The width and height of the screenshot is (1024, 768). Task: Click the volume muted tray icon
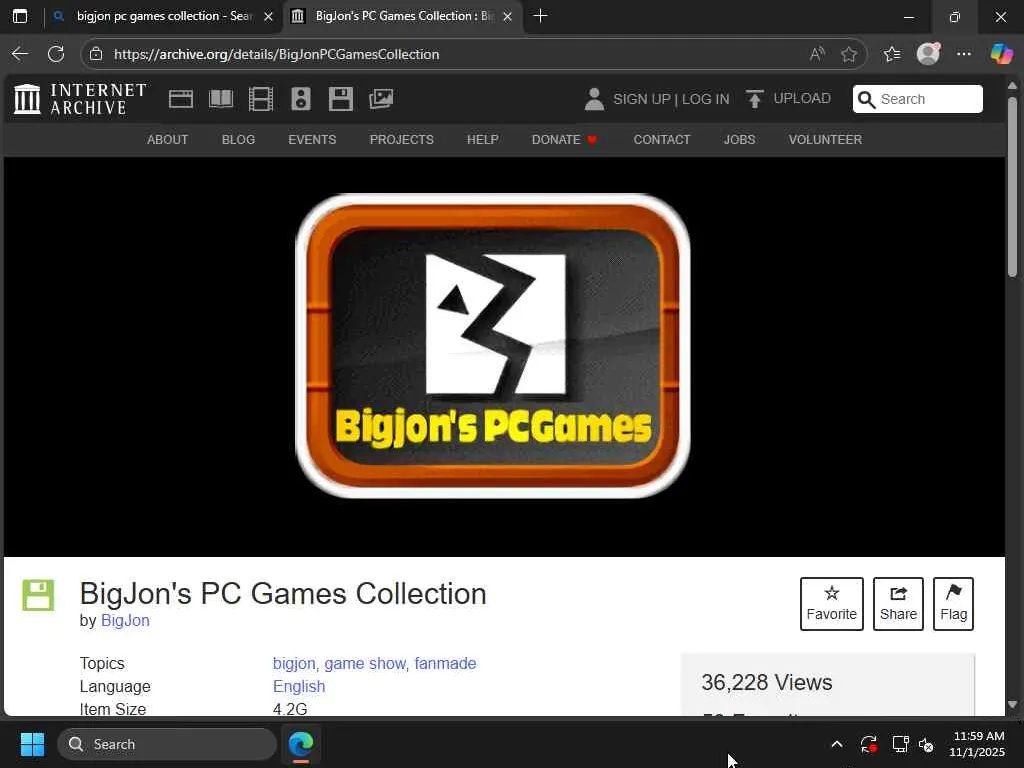pos(926,744)
